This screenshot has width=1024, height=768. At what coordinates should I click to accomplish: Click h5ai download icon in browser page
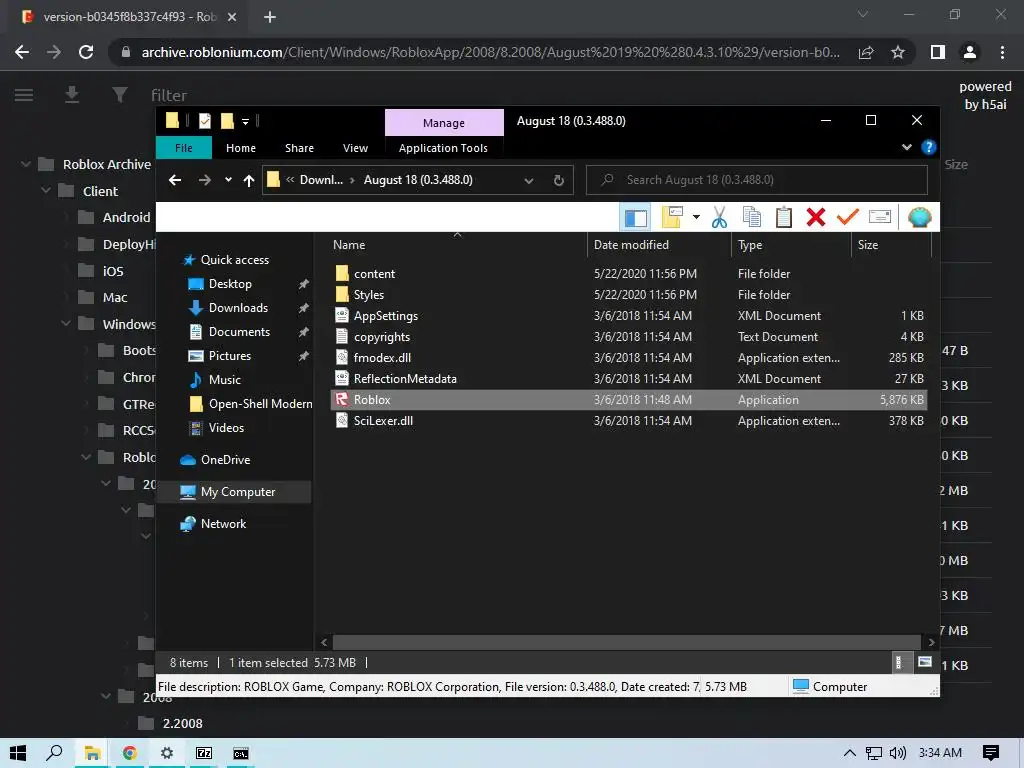pyautogui.click(x=72, y=95)
